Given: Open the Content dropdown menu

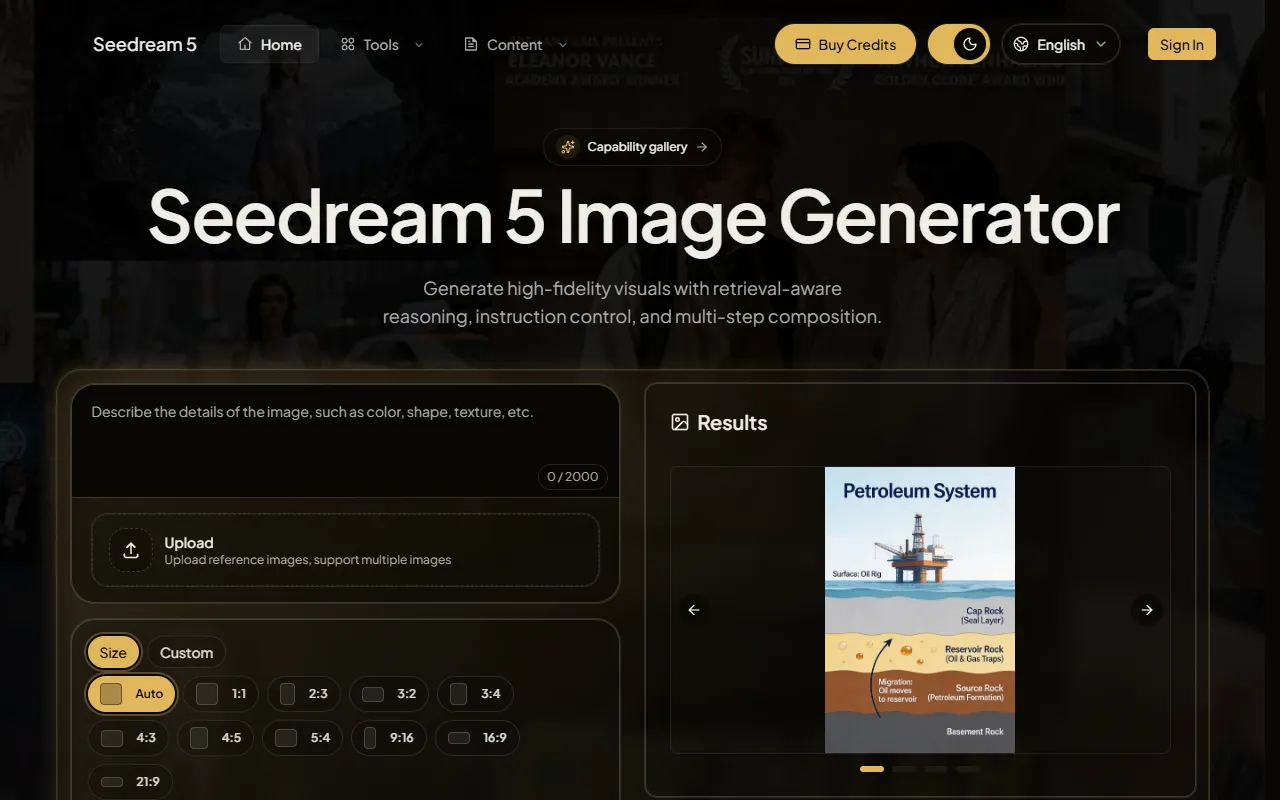Looking at the screenshot, I should [x=515, y=45].
